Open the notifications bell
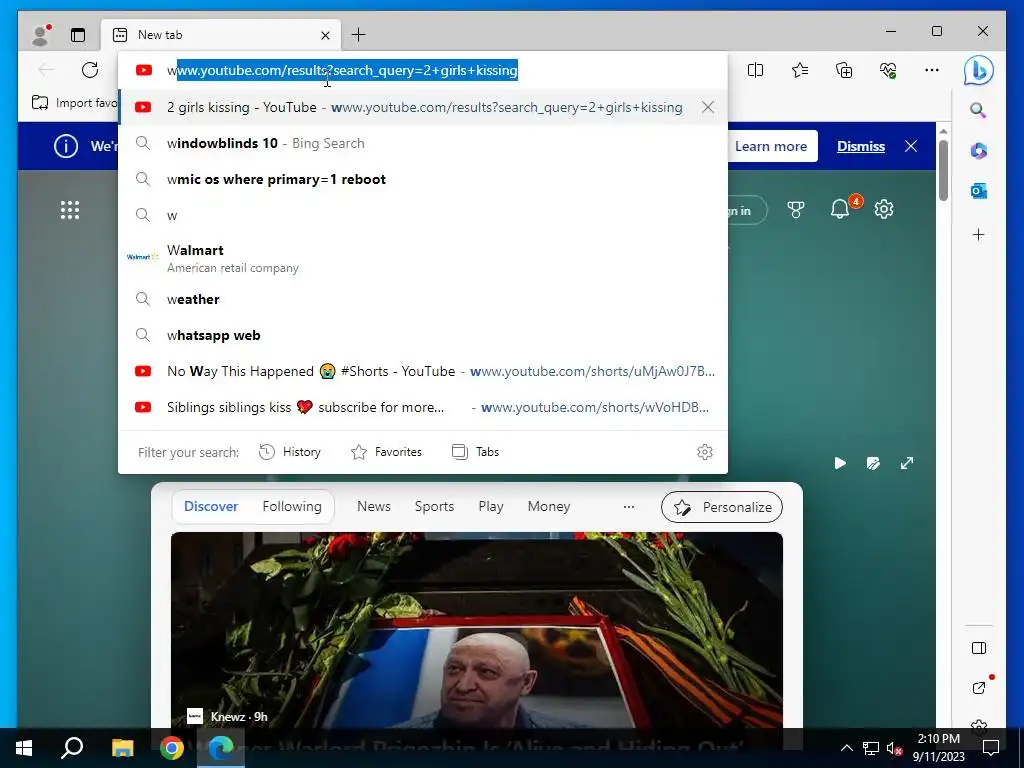The height and width of the screenshot is (768, 1024). click(x=840, y=209)
